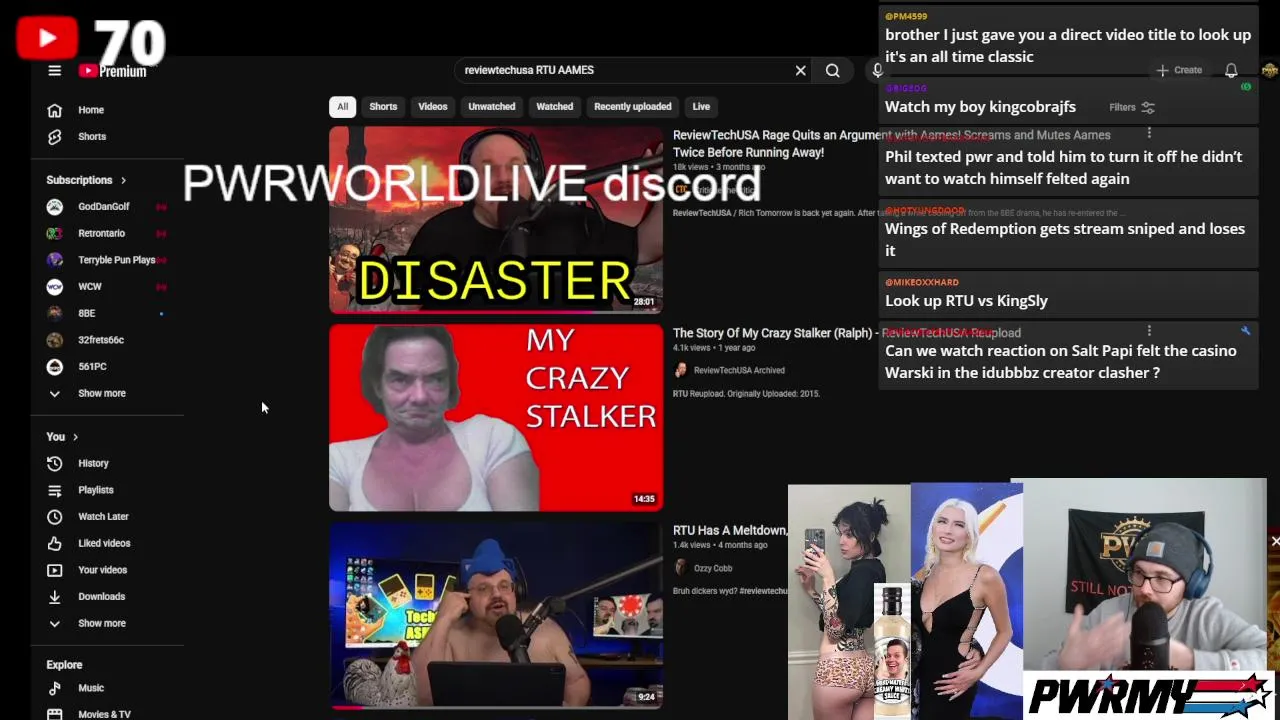1280x720 pixels.
Task: Click the Shorts sidebar icon
Action: click(x=55, y=137)
